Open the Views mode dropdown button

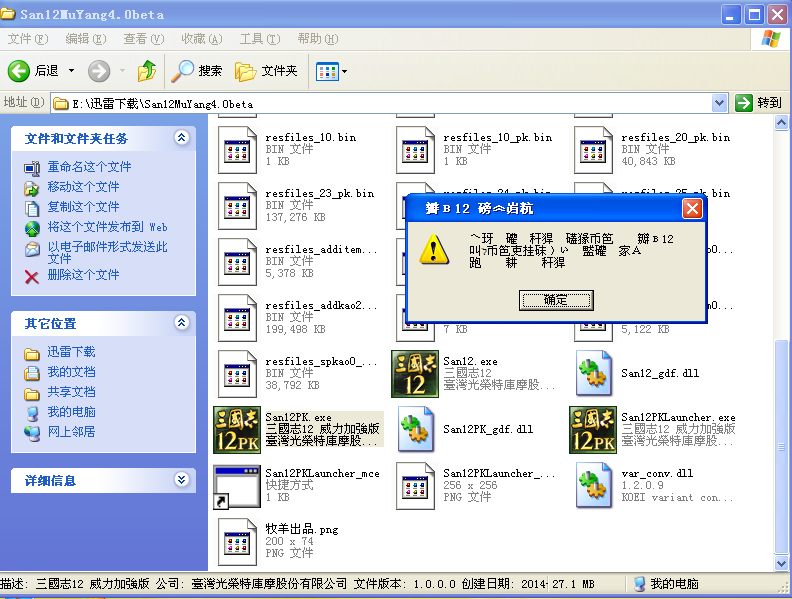(x=331, y=72)
